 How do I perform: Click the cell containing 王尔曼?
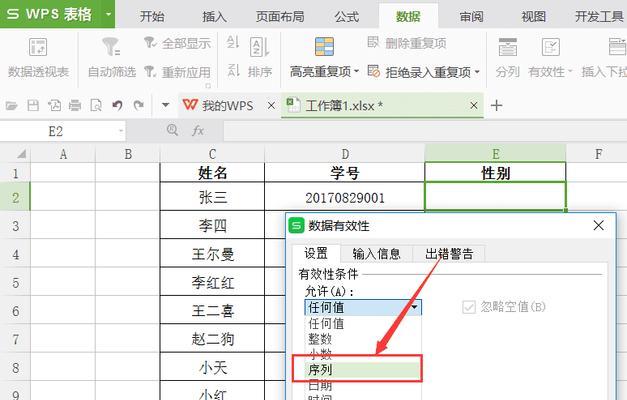point(212,254)
